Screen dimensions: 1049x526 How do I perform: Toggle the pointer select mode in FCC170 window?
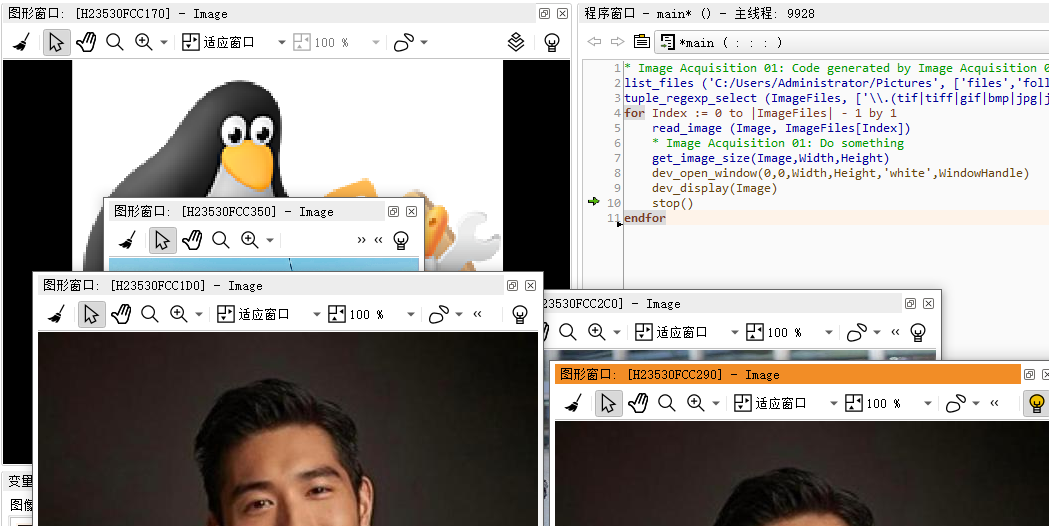tap(57, 43)
